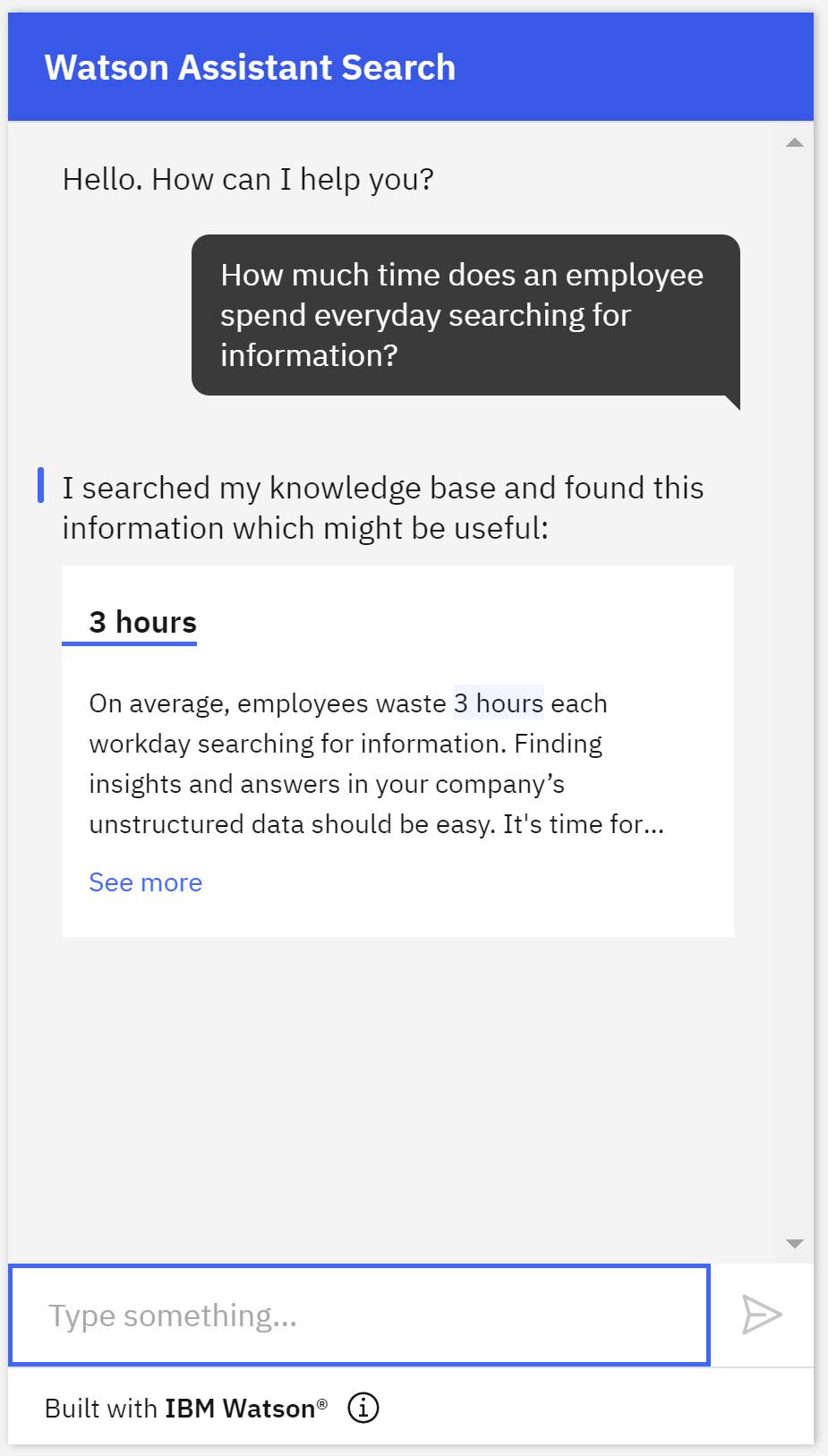Click the circled 'i' information icon

coord(363,1407)
